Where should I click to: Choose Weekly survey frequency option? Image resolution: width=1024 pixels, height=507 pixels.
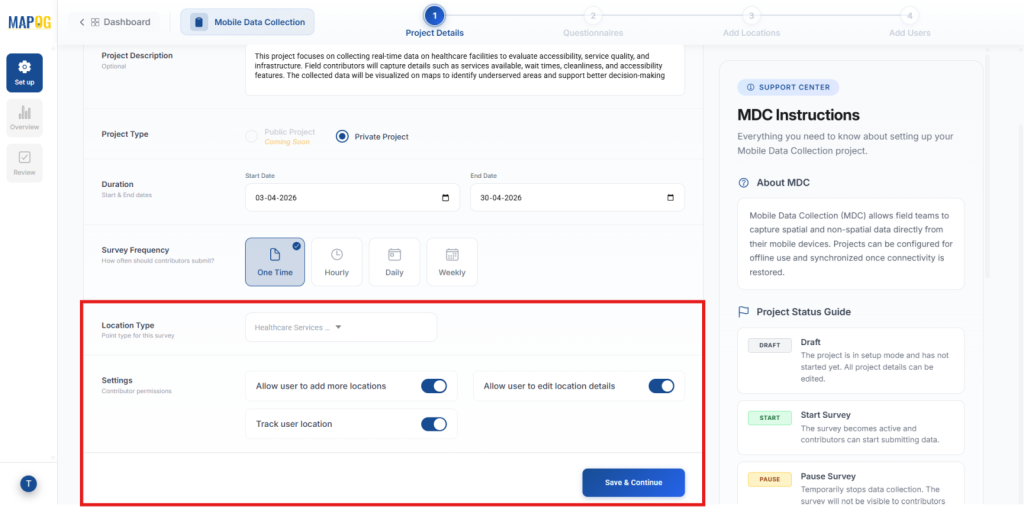[x=451, y=262]
